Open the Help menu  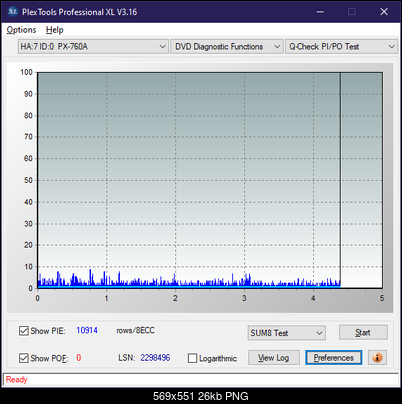pos(55,30)
